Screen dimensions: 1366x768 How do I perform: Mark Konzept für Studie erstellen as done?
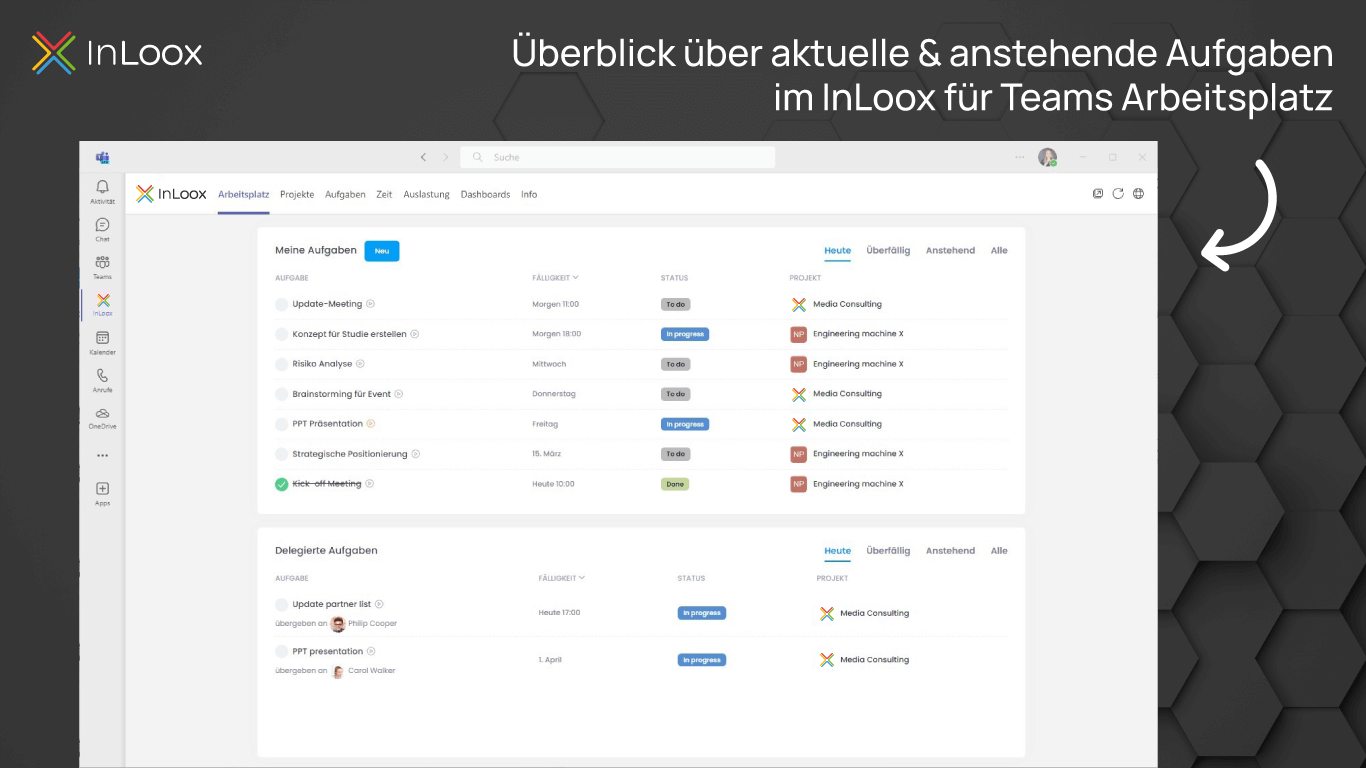tap(281, 334)
